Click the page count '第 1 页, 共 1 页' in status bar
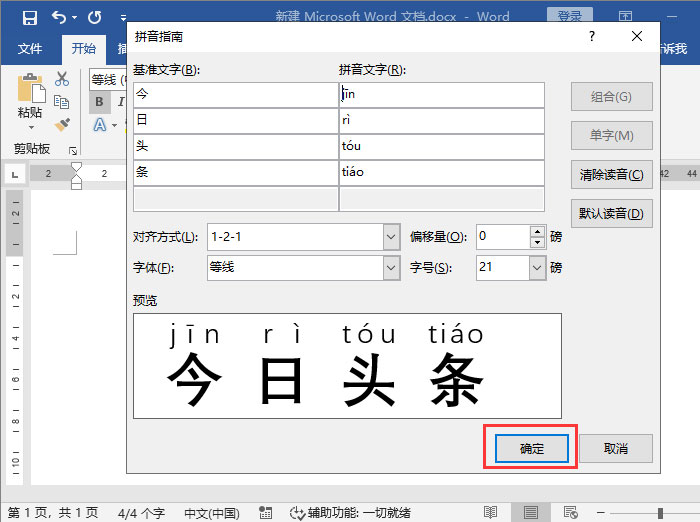 (53, 513)
